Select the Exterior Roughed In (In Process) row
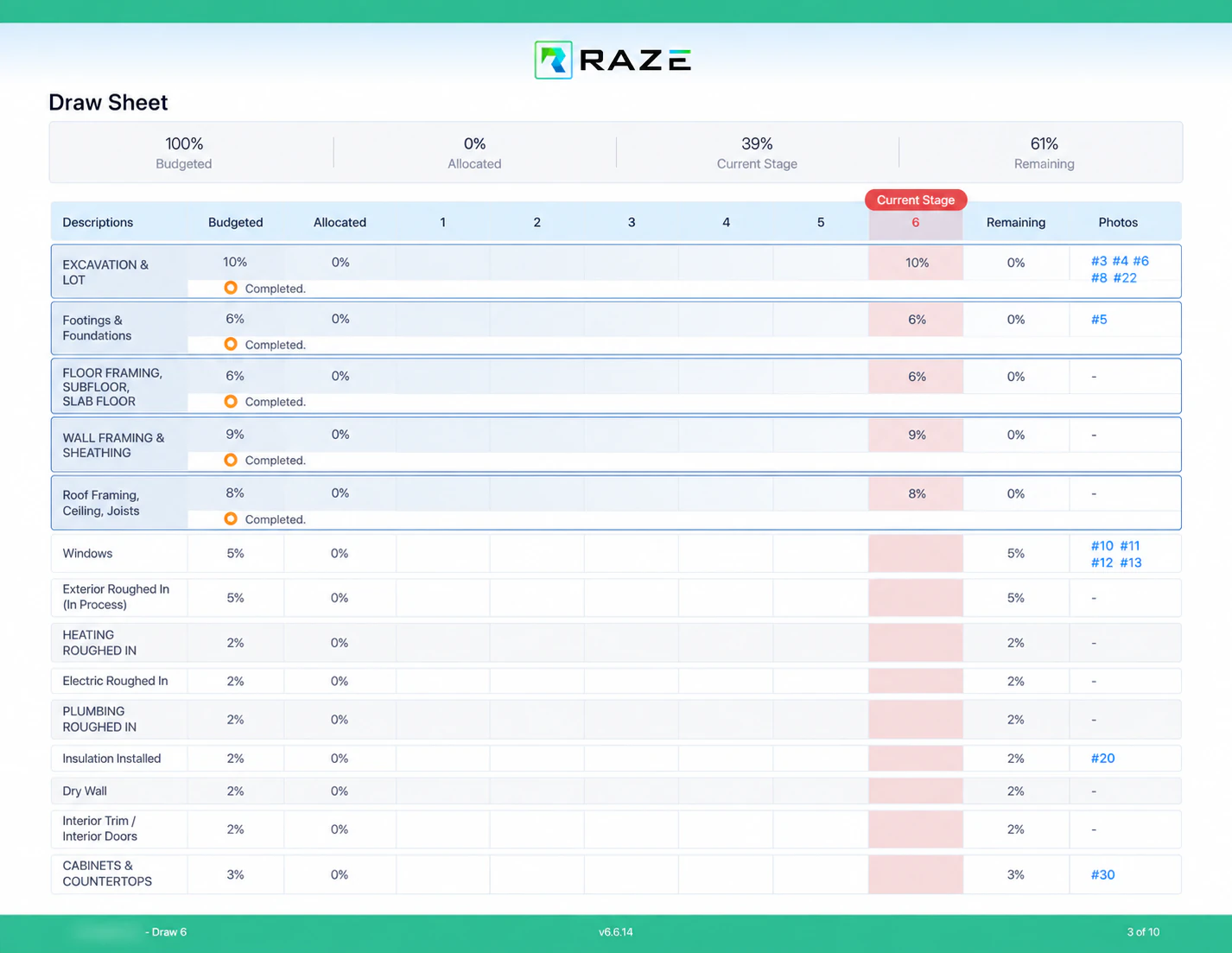1232x953 pixels. coord(616,597)
